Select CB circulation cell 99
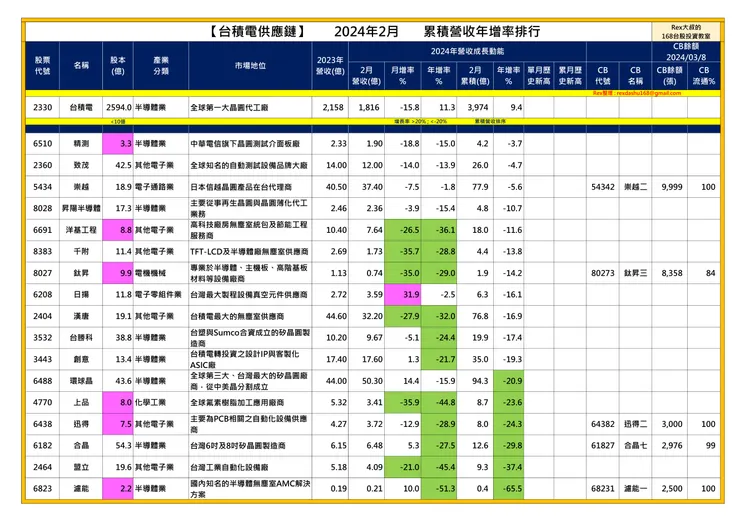 pos(704,446)
